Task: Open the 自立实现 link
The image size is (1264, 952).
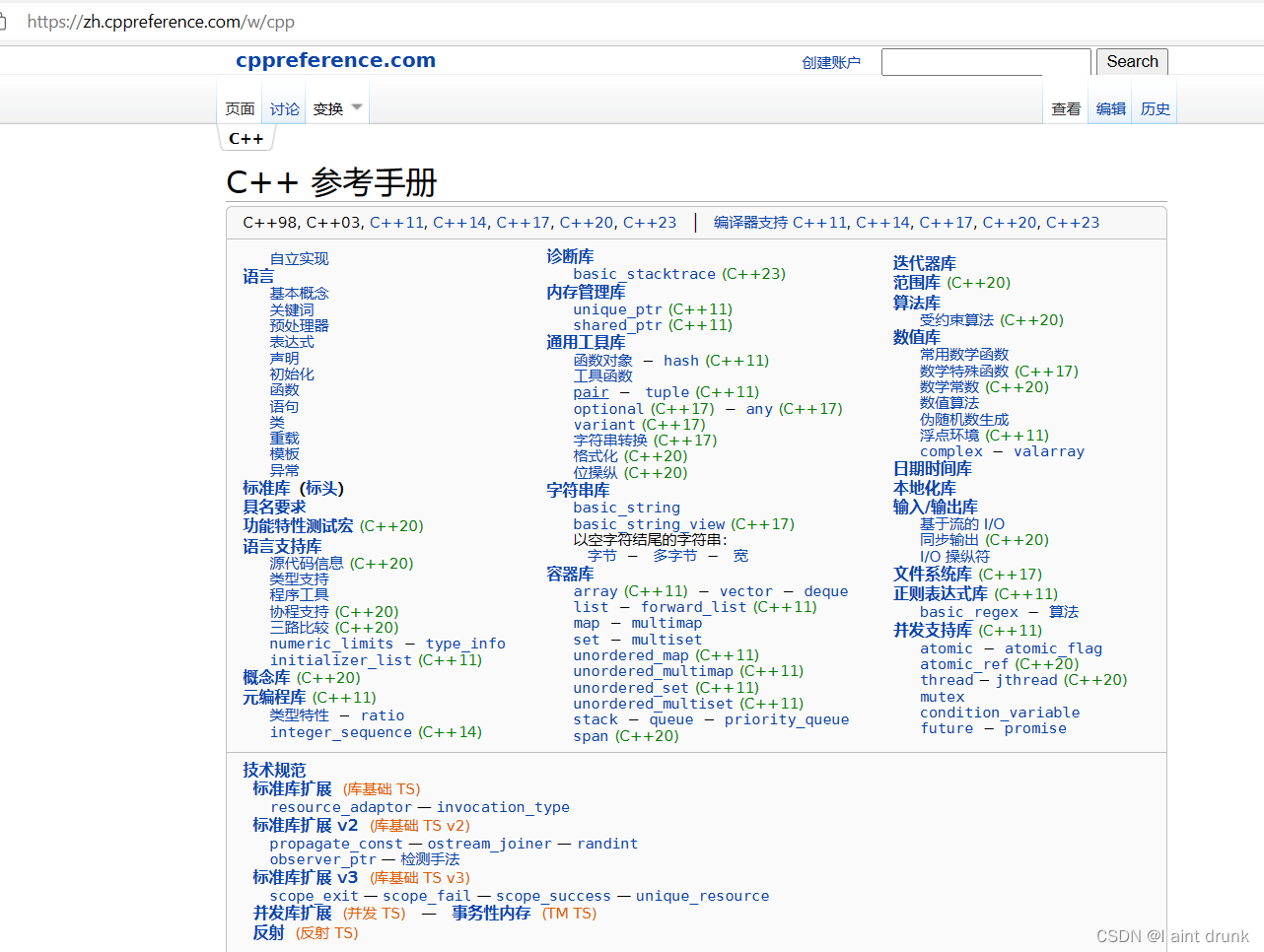Action: click(x=300, y=258)
